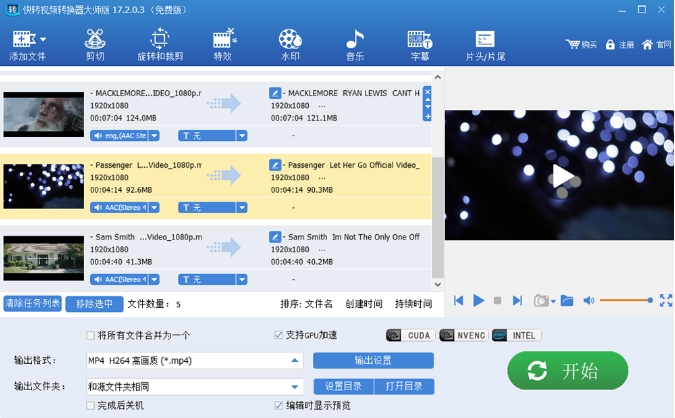Select the INTEL acceleration badge

coord(517,335)
